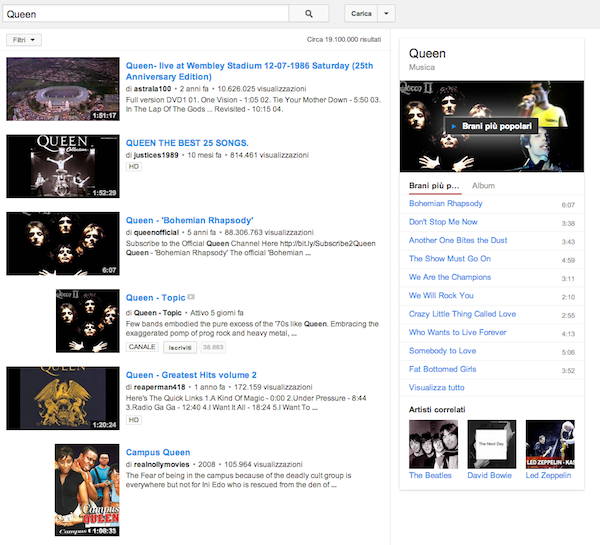Play Crazy Little Thing Called Love
Image resolution: width=600 pixels, height=545 pixels.
(x=462, y=314)
